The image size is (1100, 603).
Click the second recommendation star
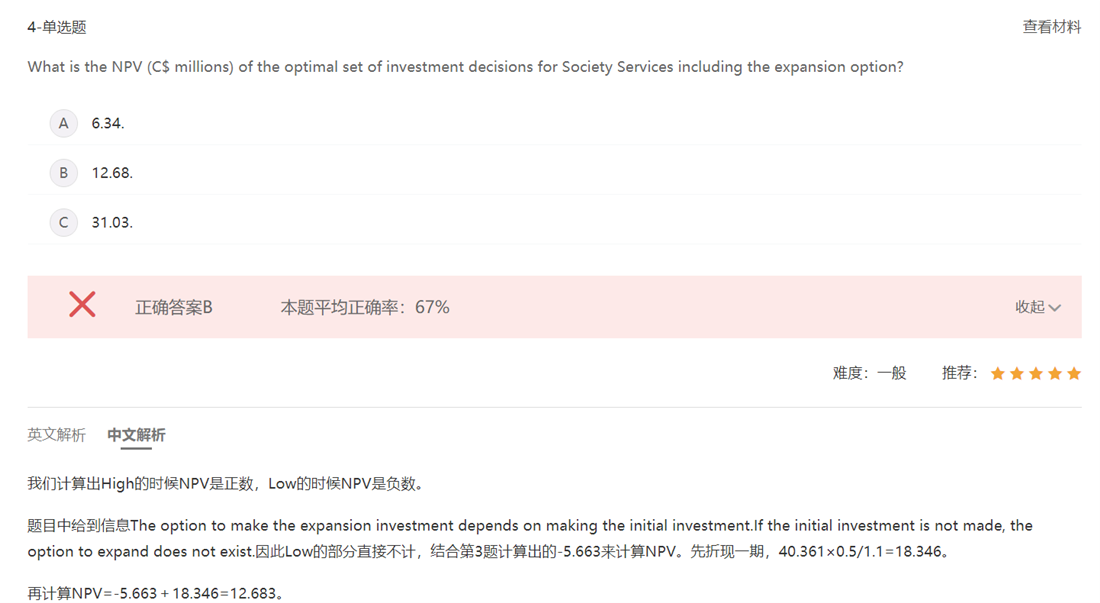(x=1016, y=374)
